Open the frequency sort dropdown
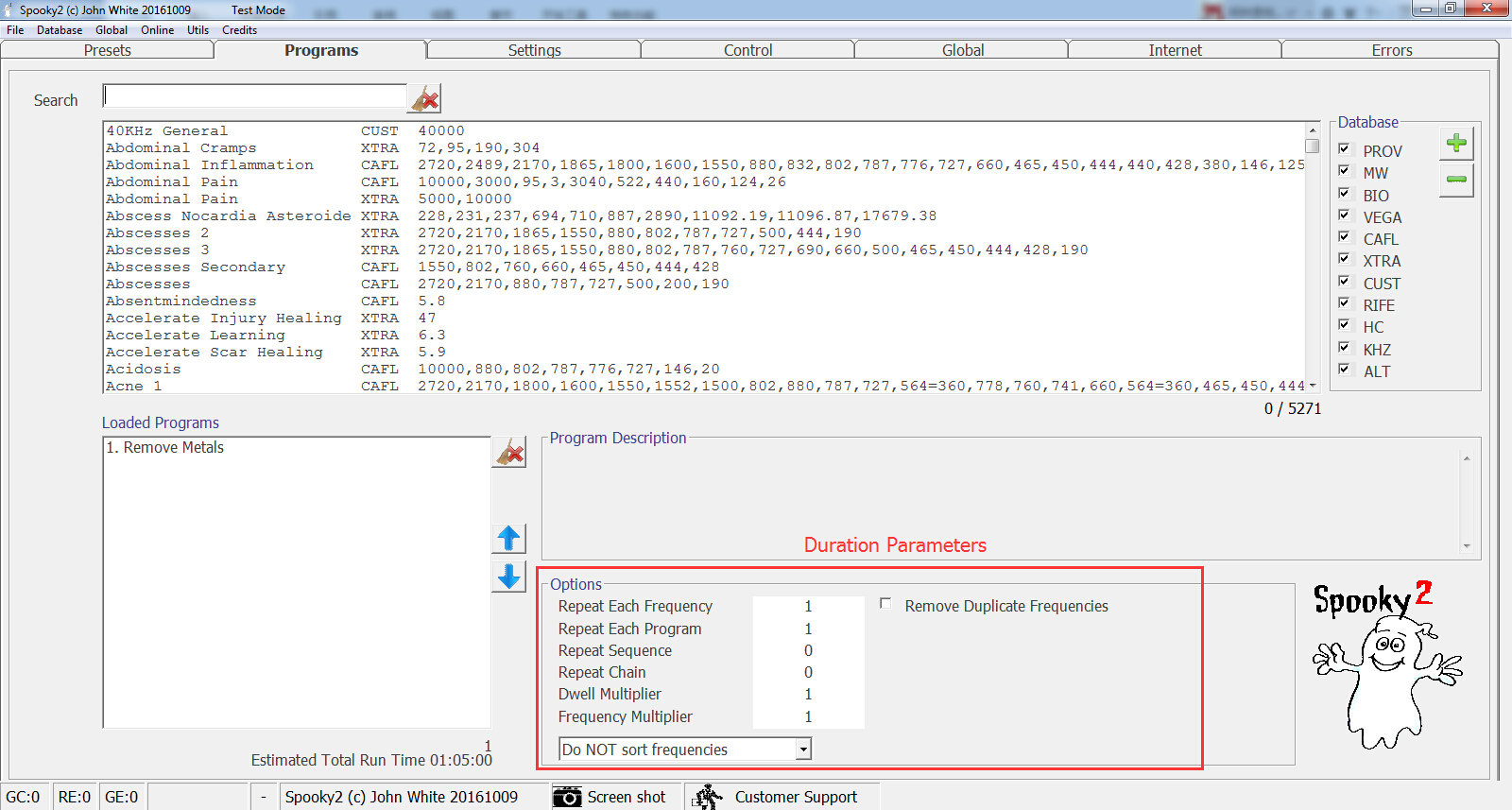Image resolution: width=1512 pixels, height=810 pixels. 803,750
